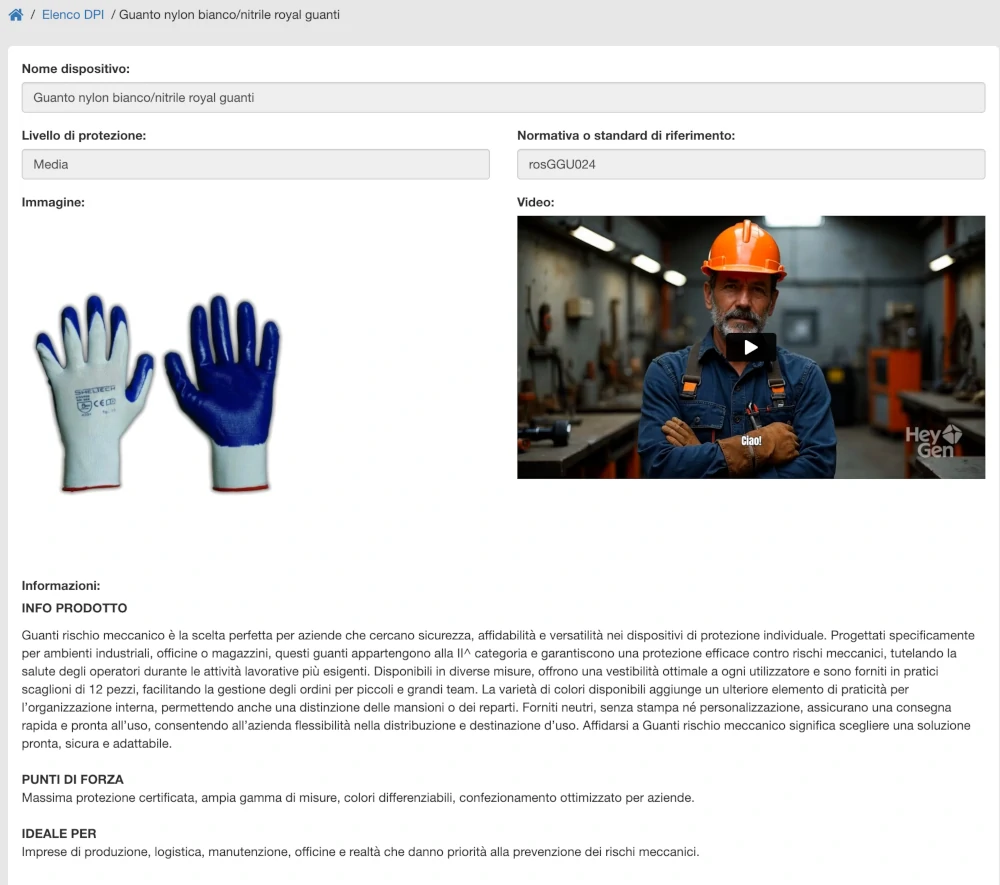Click the Nome dispositivo label
This screenshot has height=885, width=1000.
tap(76, 69)
